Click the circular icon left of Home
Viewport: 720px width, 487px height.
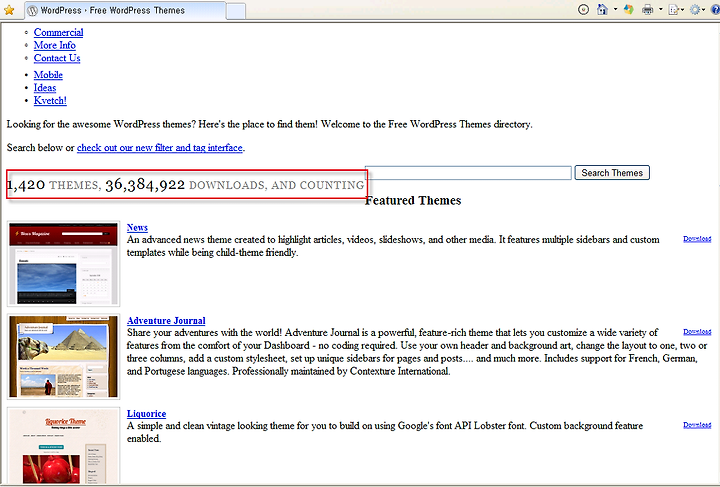point(583,9)
